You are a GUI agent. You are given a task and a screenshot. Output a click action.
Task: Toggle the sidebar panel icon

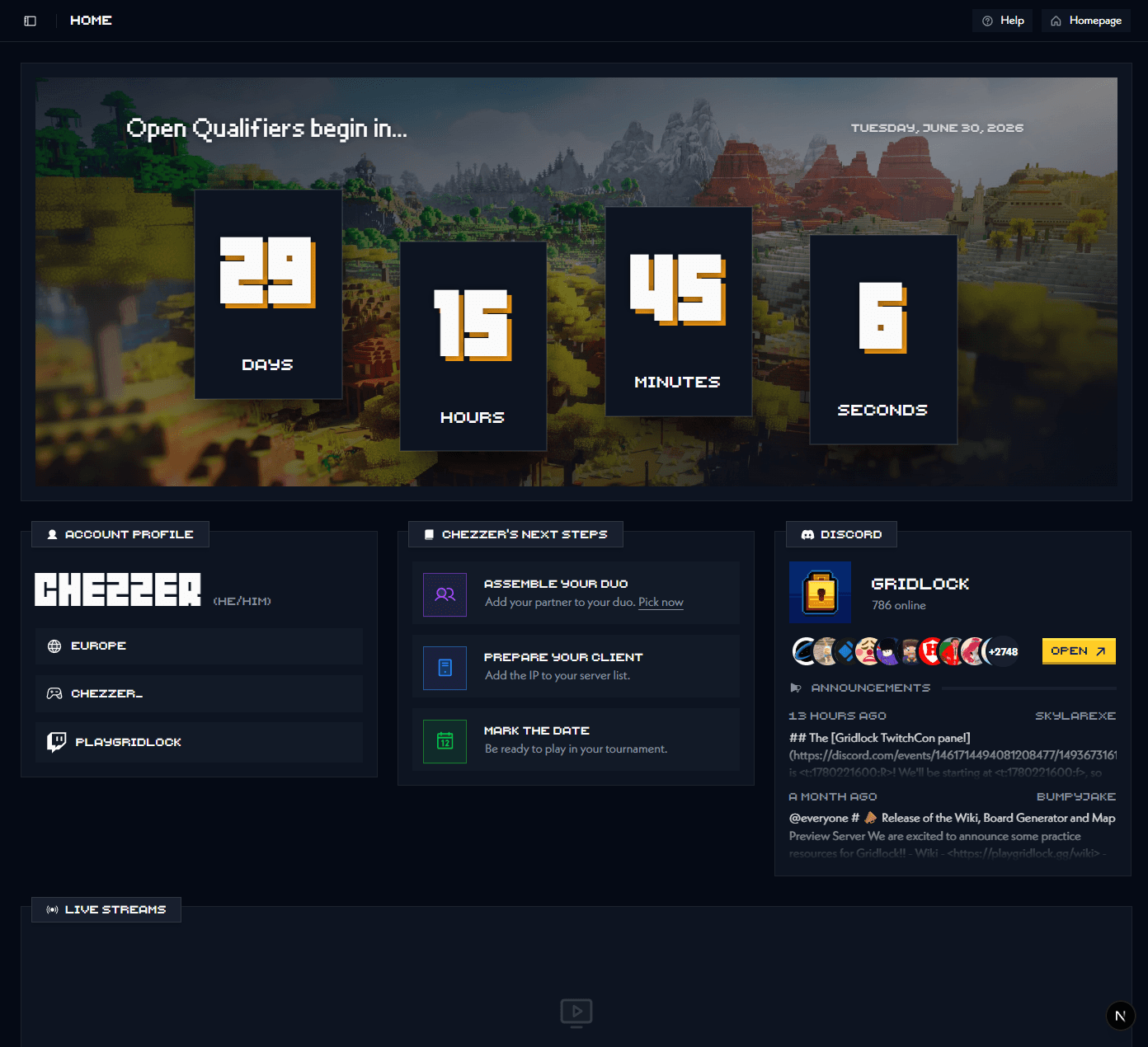click(31, 21)
